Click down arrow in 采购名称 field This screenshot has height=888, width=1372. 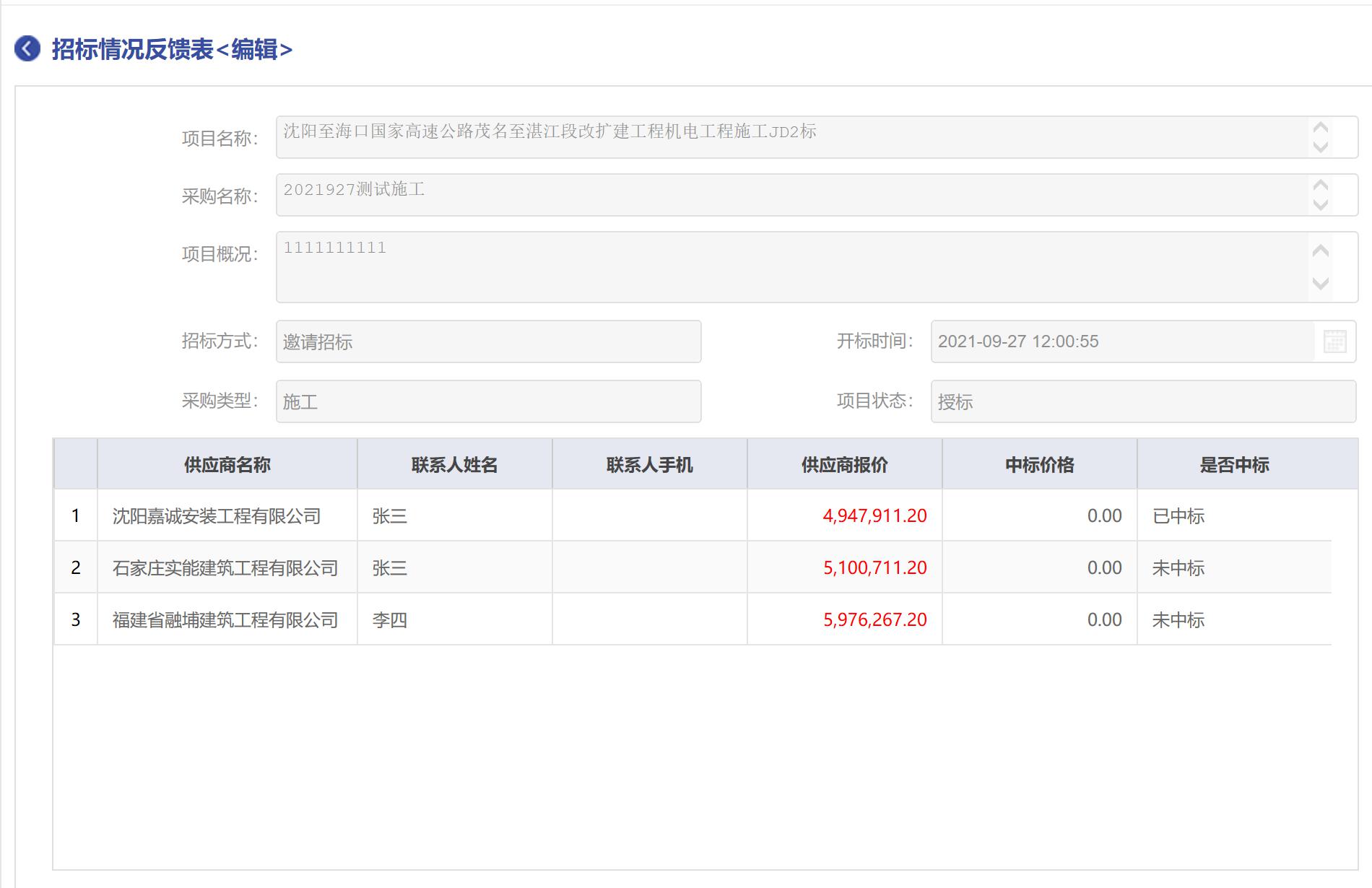click(1320, 205)
